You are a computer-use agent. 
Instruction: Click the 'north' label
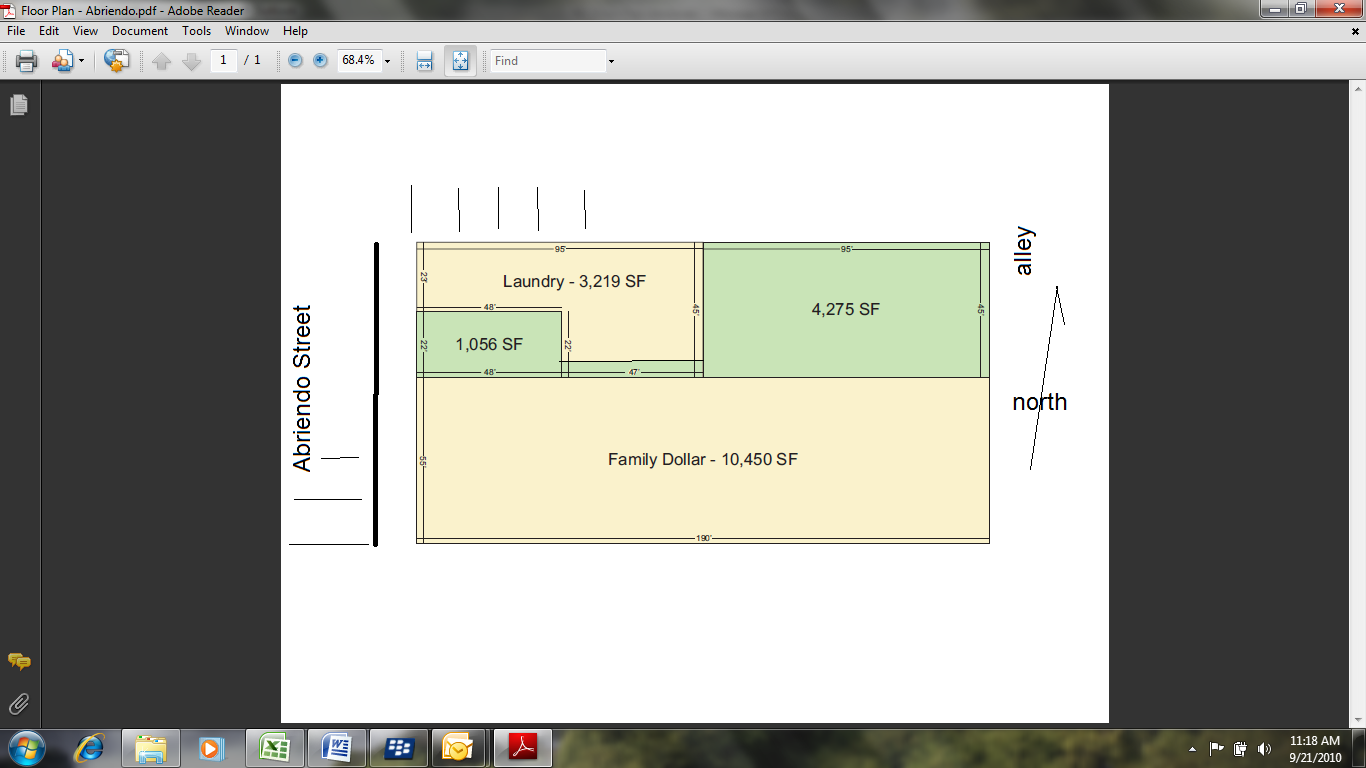pos(1040,402)
